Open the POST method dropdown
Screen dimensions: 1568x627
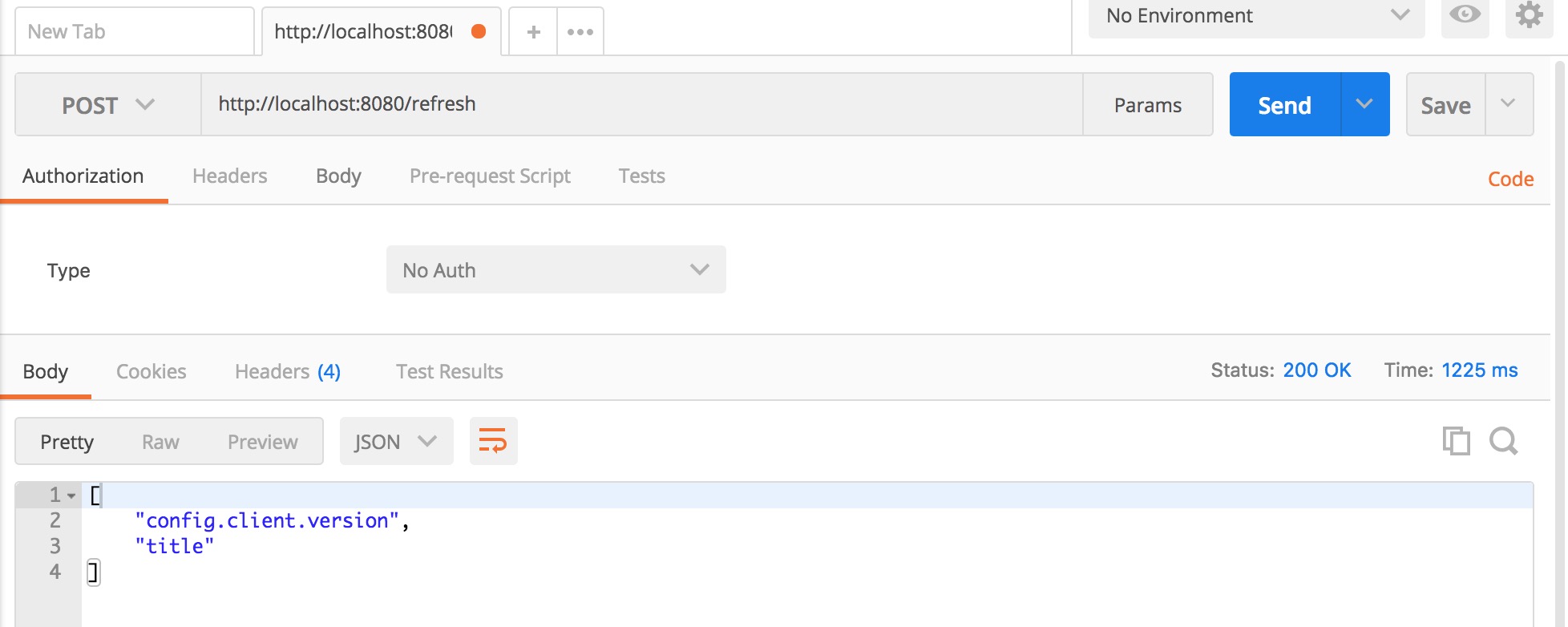[x=107, y=105]
